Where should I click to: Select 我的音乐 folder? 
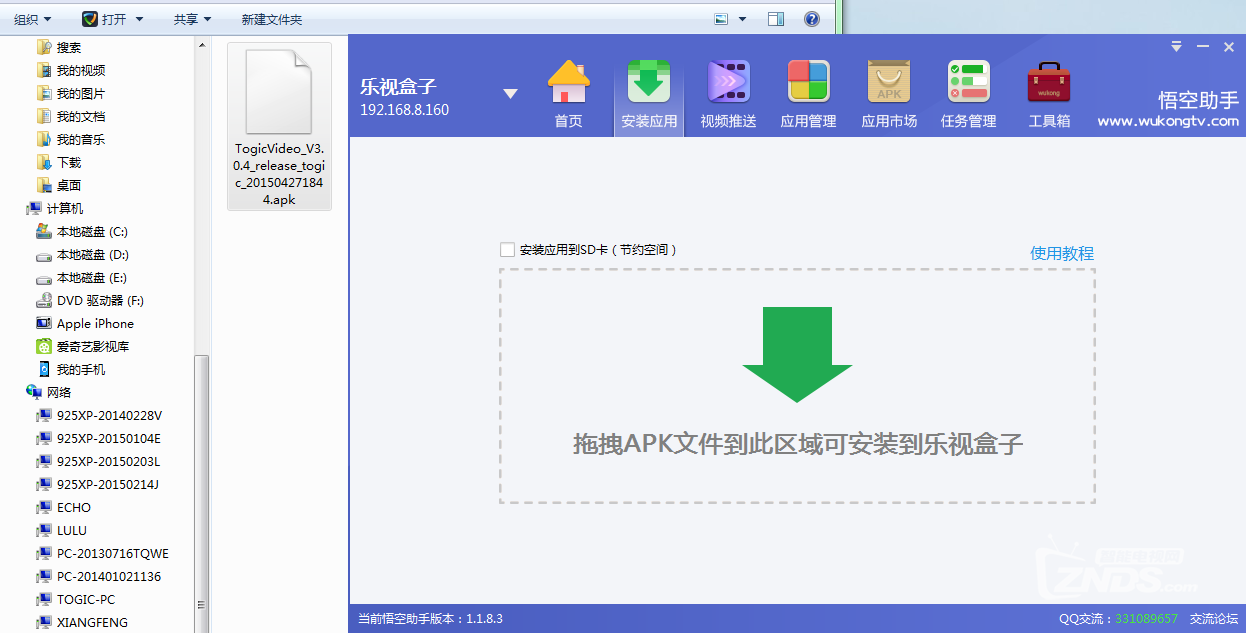coord(81,139)
